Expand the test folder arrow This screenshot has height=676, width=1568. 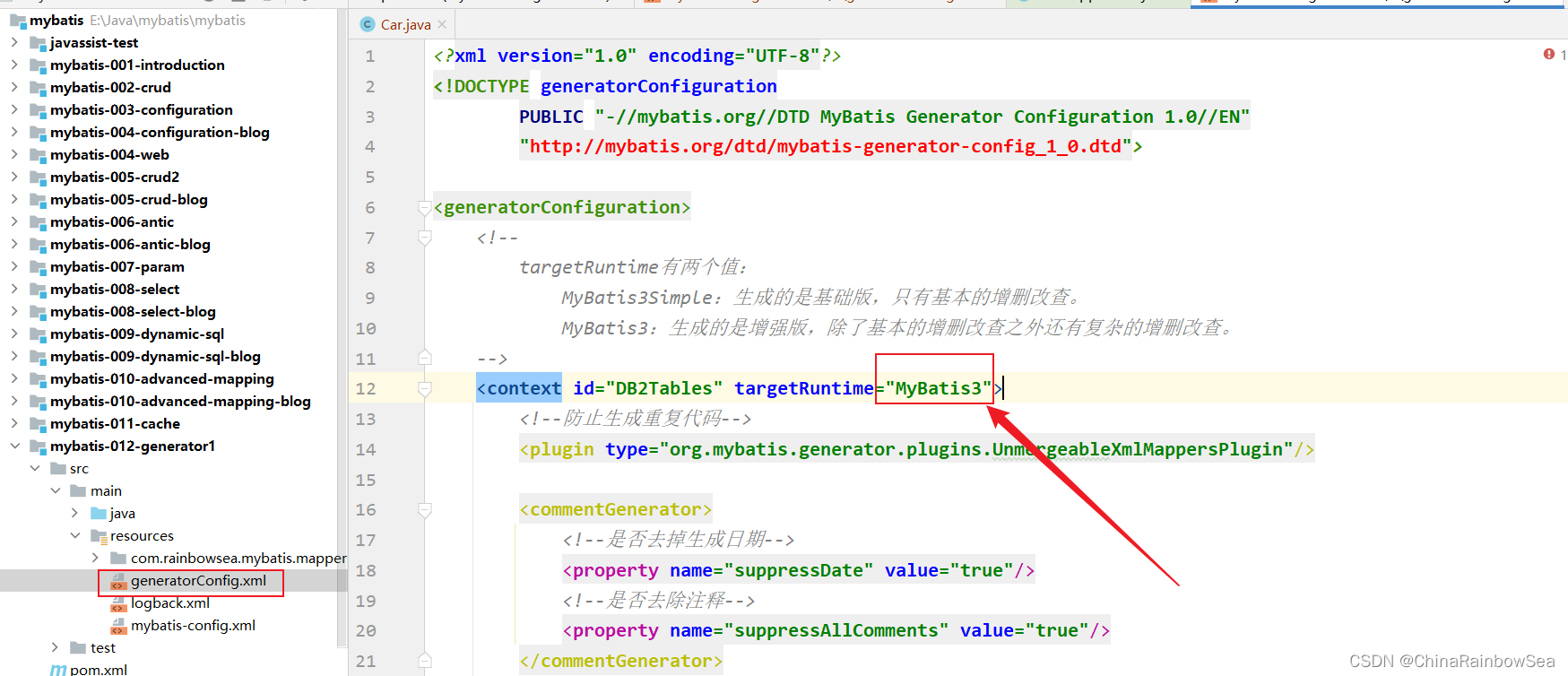[x=55, y=647]
